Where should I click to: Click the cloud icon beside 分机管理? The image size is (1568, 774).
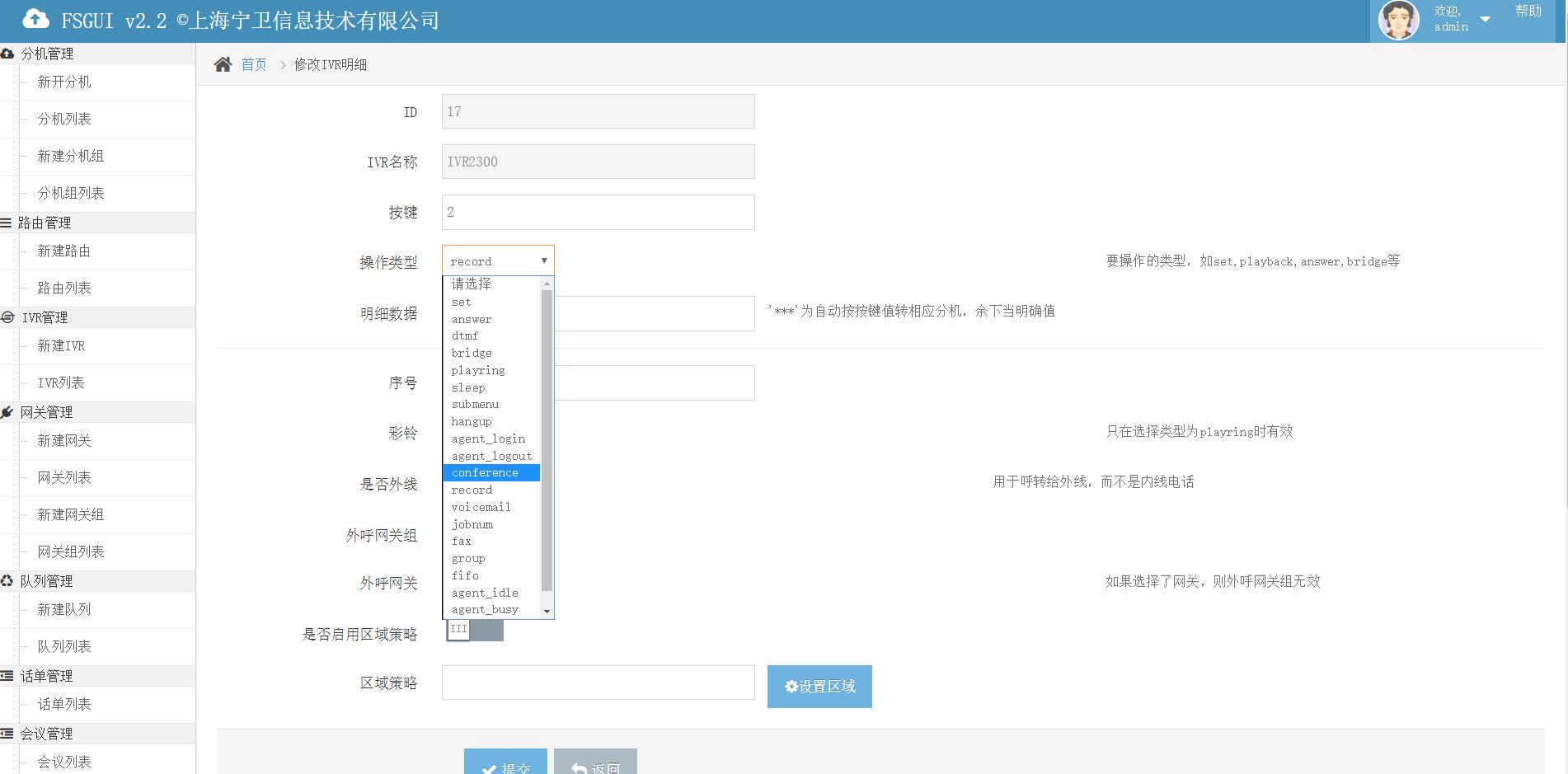pyautogui.click(x=7, y=54)
